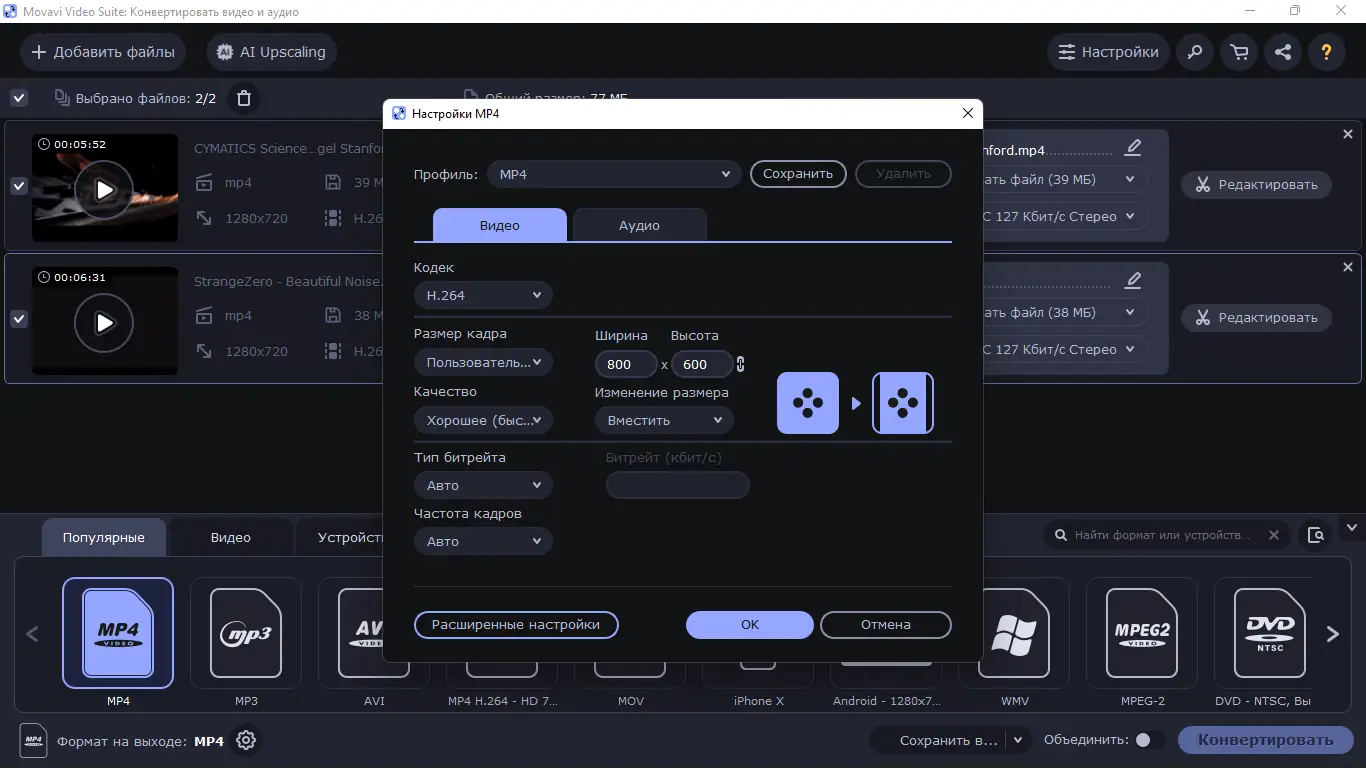Show more formats with the right arrow
1366x768 pixels.
[1332, 634]
